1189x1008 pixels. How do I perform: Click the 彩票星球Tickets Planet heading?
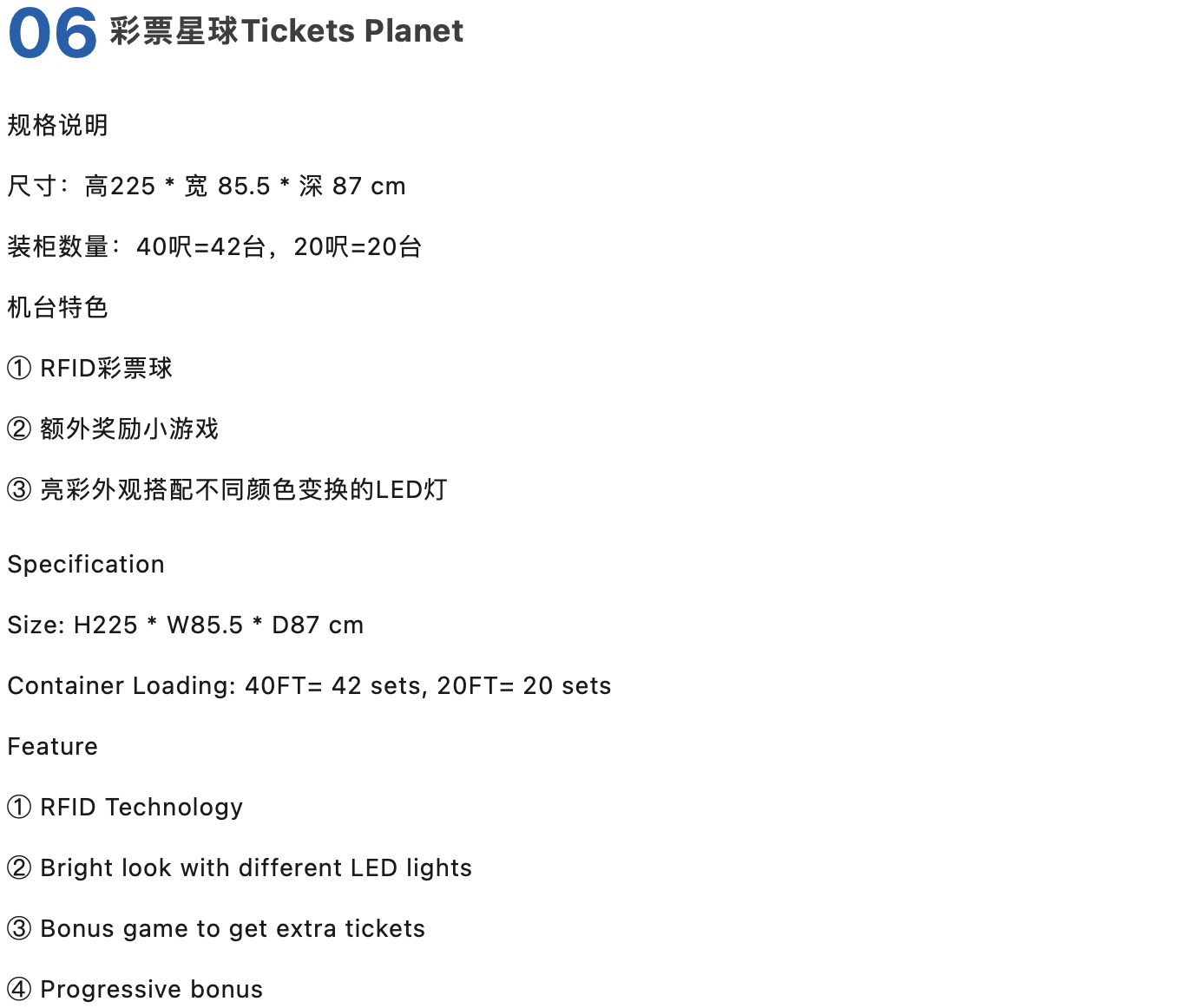tap(286, 31)
